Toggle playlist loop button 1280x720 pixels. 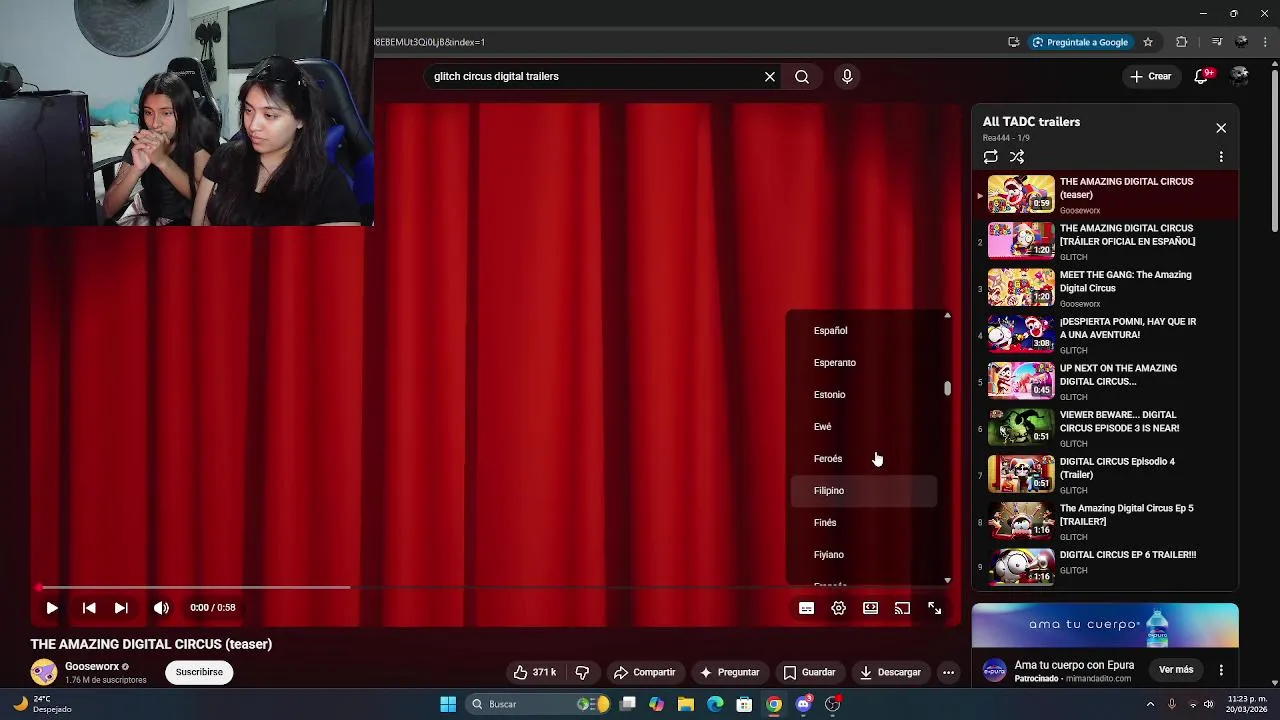tap(990, 157)
